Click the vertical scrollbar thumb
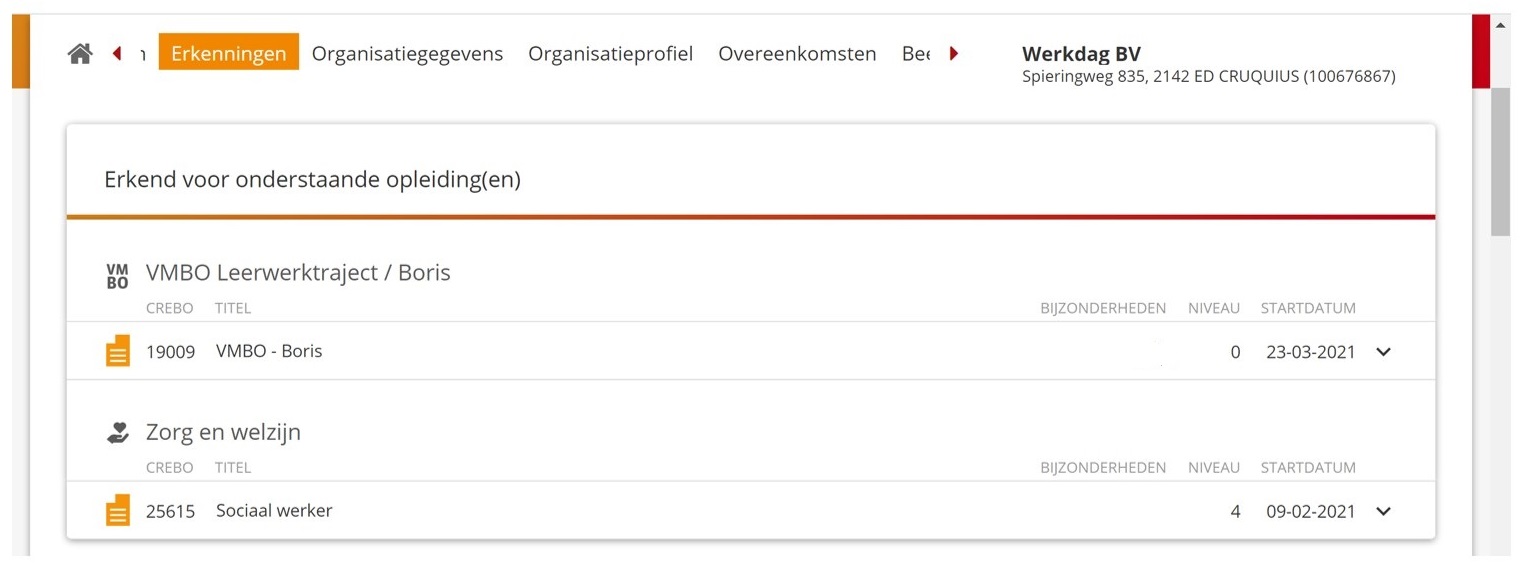The height and width of the screenshot is (581, 1530). pos(1500,162)
